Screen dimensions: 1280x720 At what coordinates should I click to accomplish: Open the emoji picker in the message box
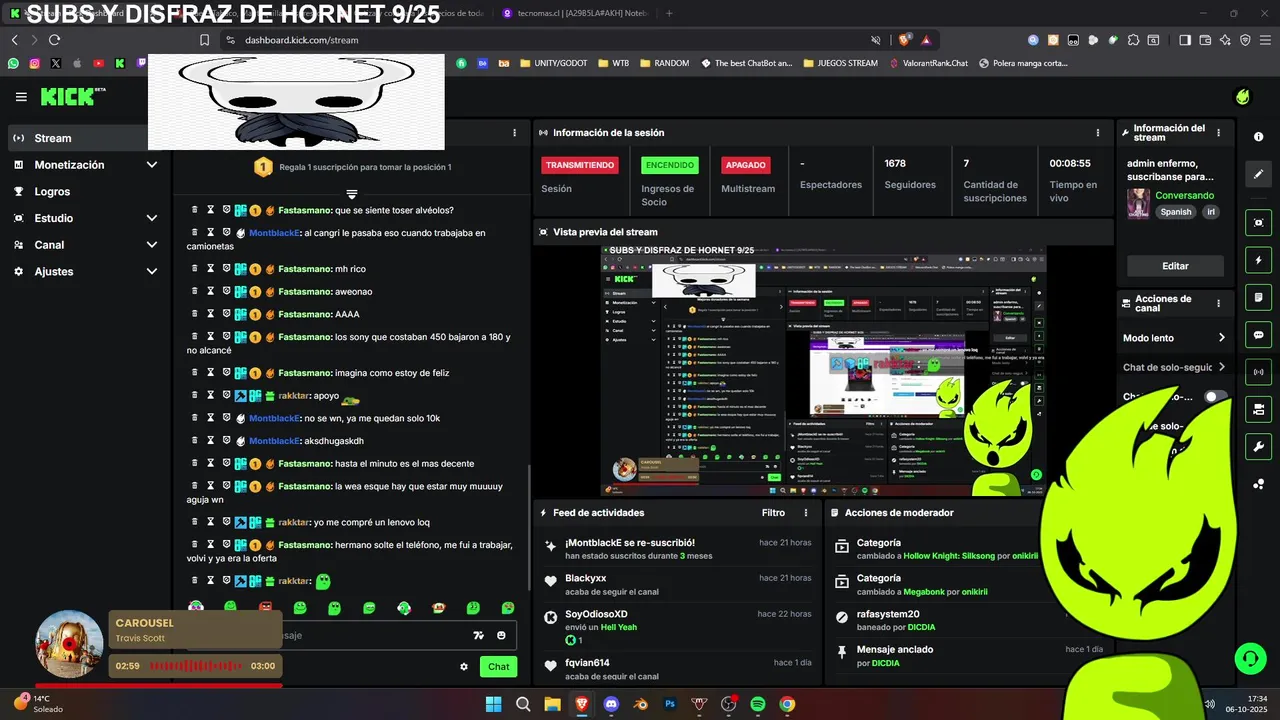[501, 635]
